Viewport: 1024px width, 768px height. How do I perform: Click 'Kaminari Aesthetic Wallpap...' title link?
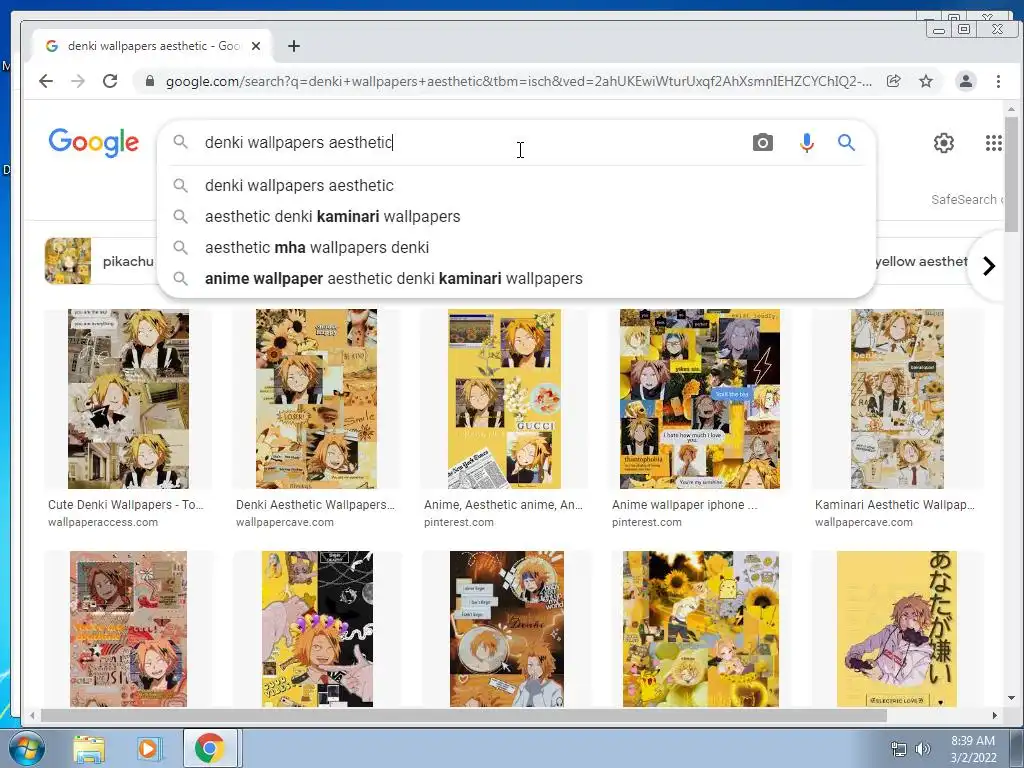(x=895, y=505)
